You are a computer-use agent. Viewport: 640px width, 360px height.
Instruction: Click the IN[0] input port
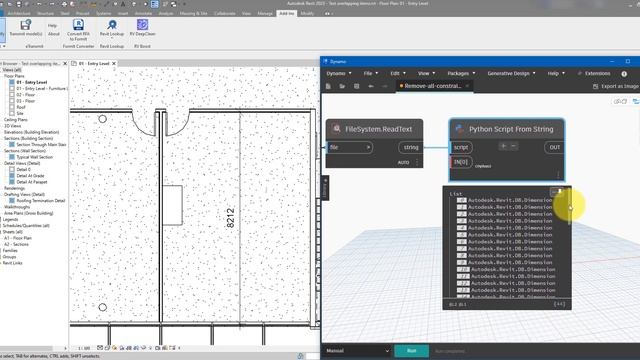pyautogui.click(x=461, y=162)
